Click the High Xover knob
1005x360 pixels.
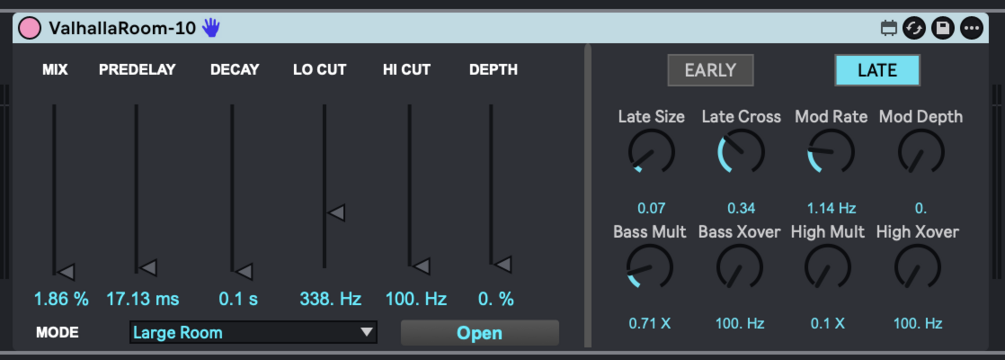917,266
